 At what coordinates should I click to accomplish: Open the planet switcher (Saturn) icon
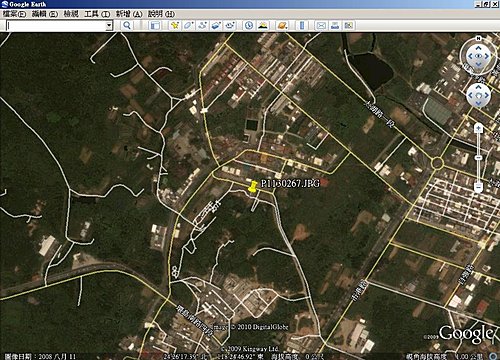[x=282, y=25]
